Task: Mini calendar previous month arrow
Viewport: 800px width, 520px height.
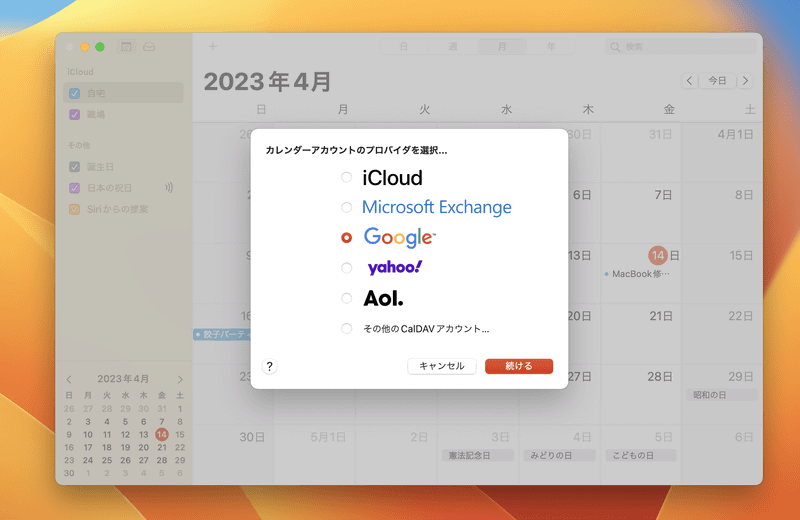Action: coord(69,379)
